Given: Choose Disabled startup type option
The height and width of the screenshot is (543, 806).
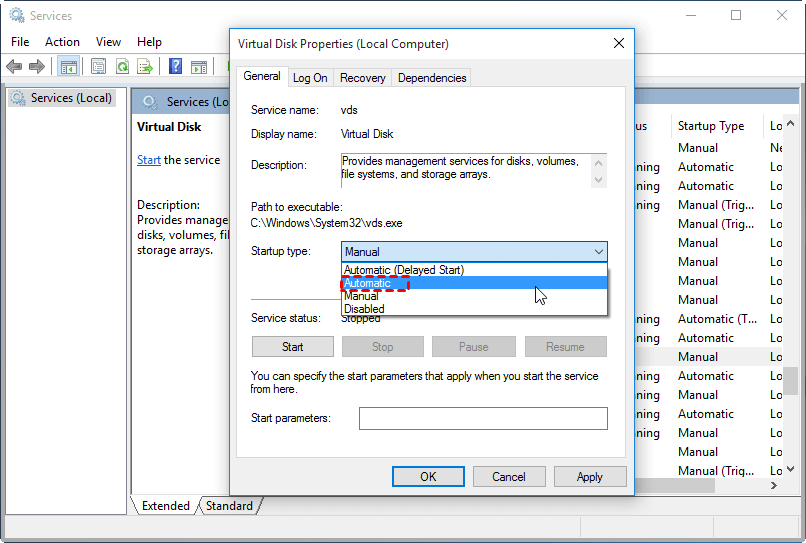Looking at the screenshot, I should (x=474, y=309).
